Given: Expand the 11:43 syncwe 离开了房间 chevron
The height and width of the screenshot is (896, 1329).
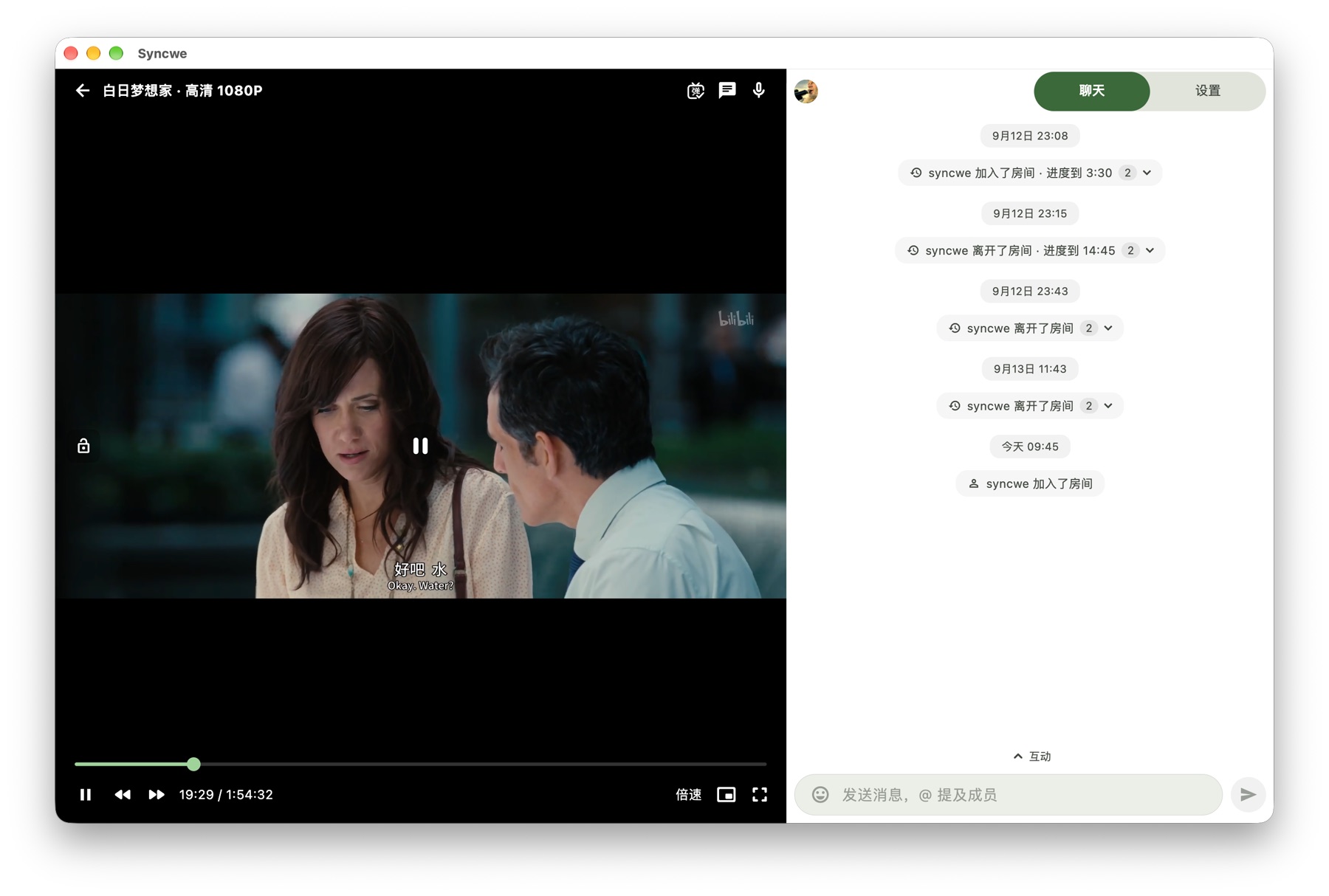Looking at the screenshot, I should coord(1108,405).
